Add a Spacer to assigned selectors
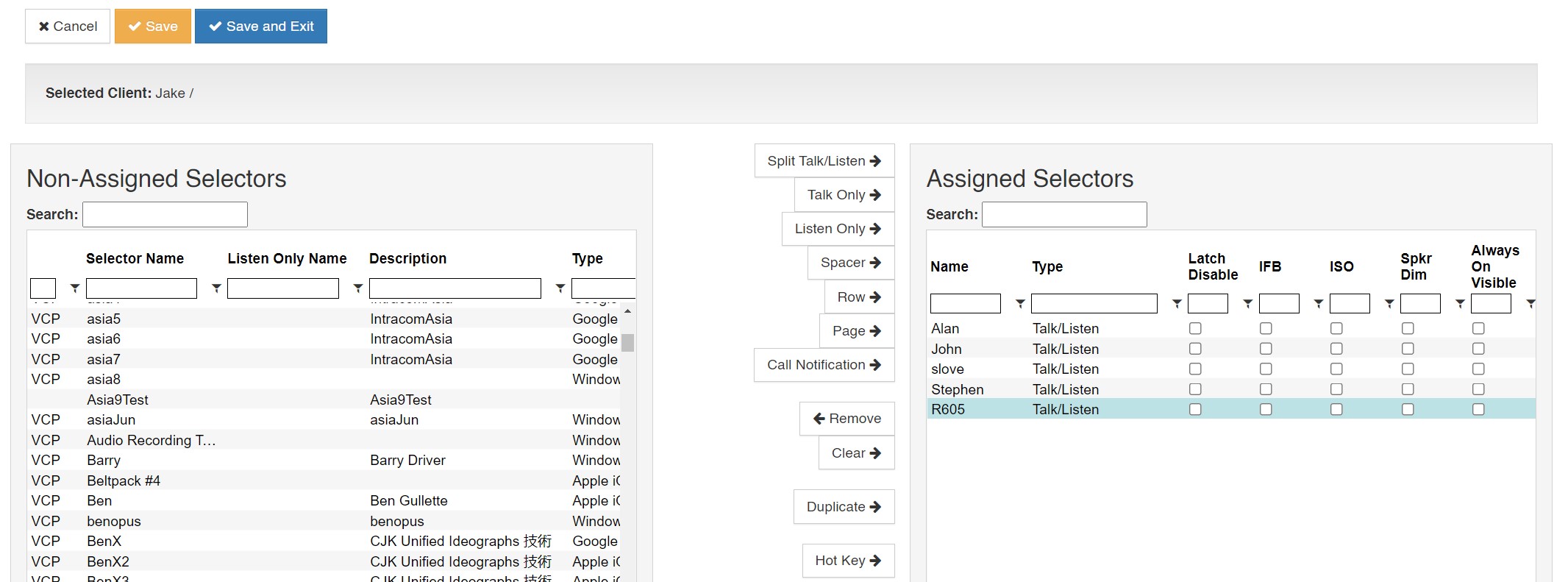This screenshot has width=1568, height=582. point(851,263)
